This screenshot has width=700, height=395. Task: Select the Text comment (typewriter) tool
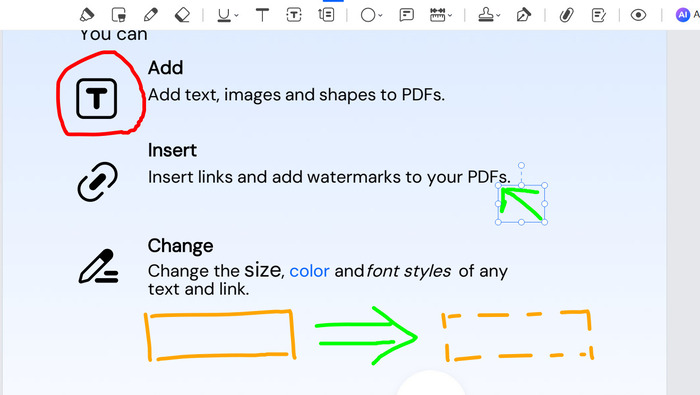pos(262,15)
